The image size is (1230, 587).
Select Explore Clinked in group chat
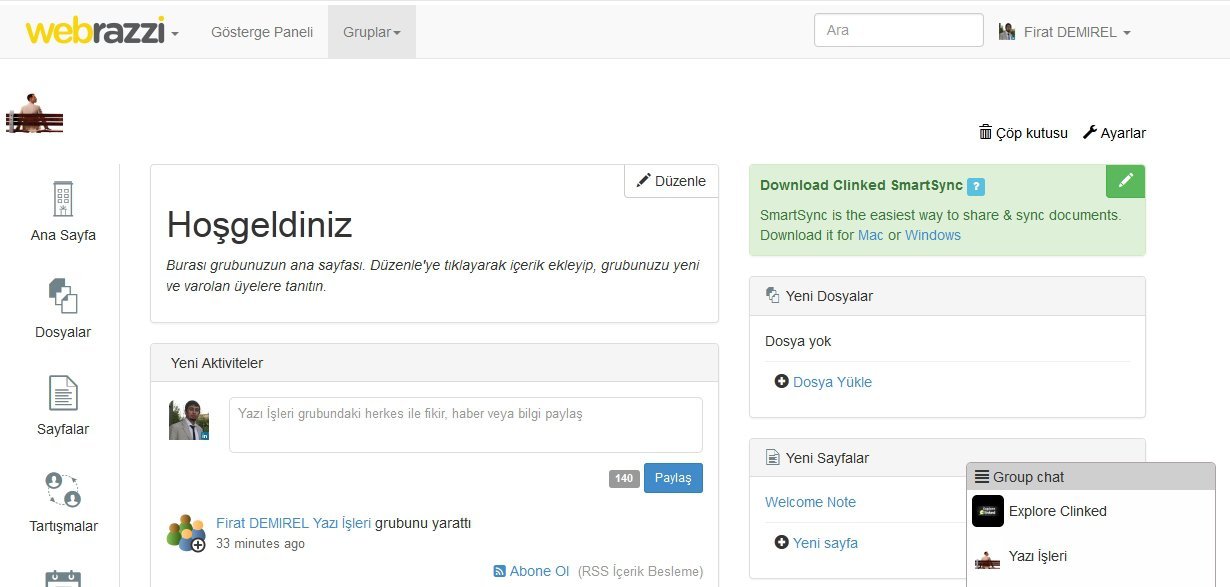(1057, 511)
